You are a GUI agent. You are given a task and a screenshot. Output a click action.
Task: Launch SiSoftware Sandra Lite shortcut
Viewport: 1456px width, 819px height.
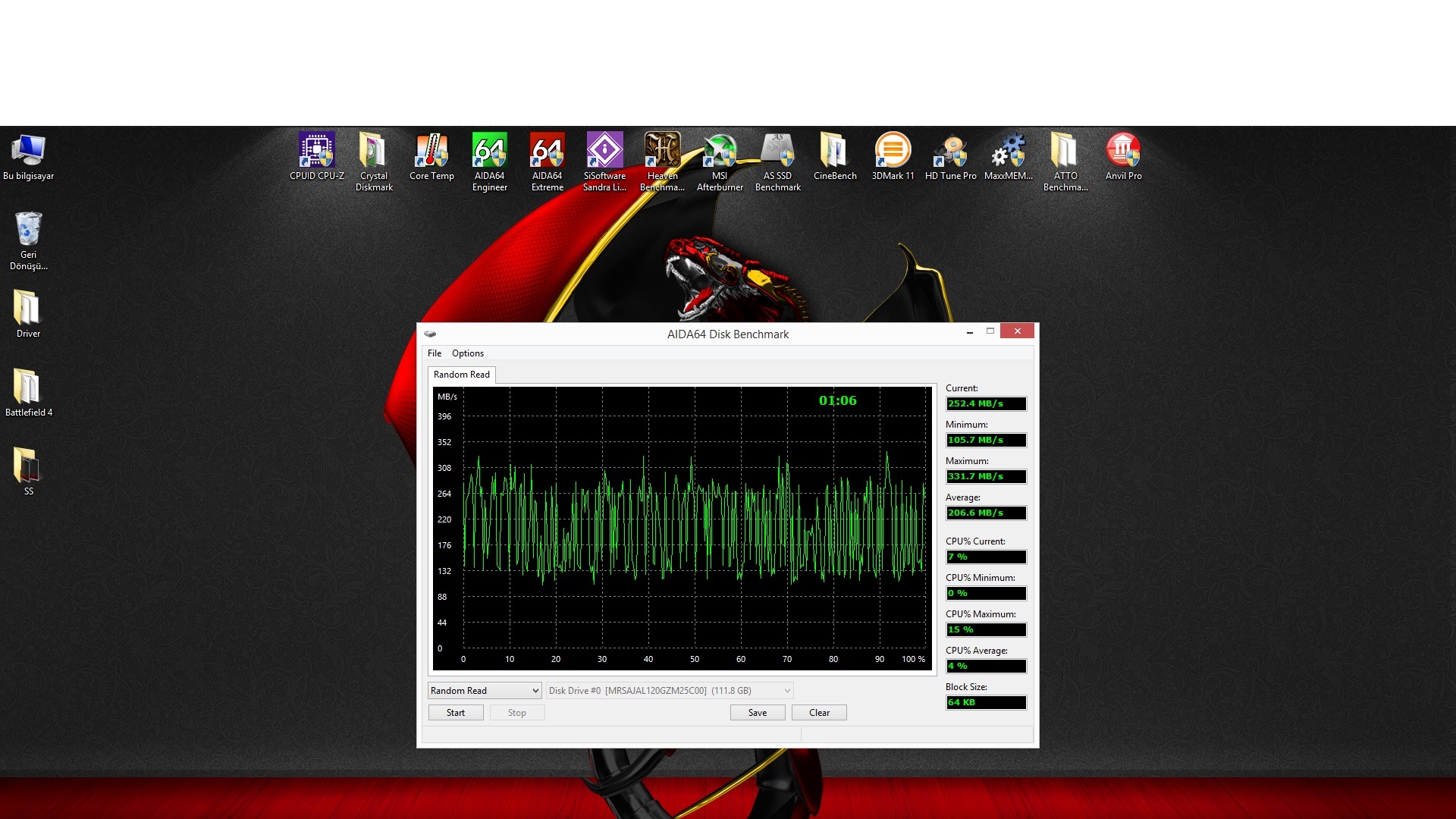click(x=604, y=162)
